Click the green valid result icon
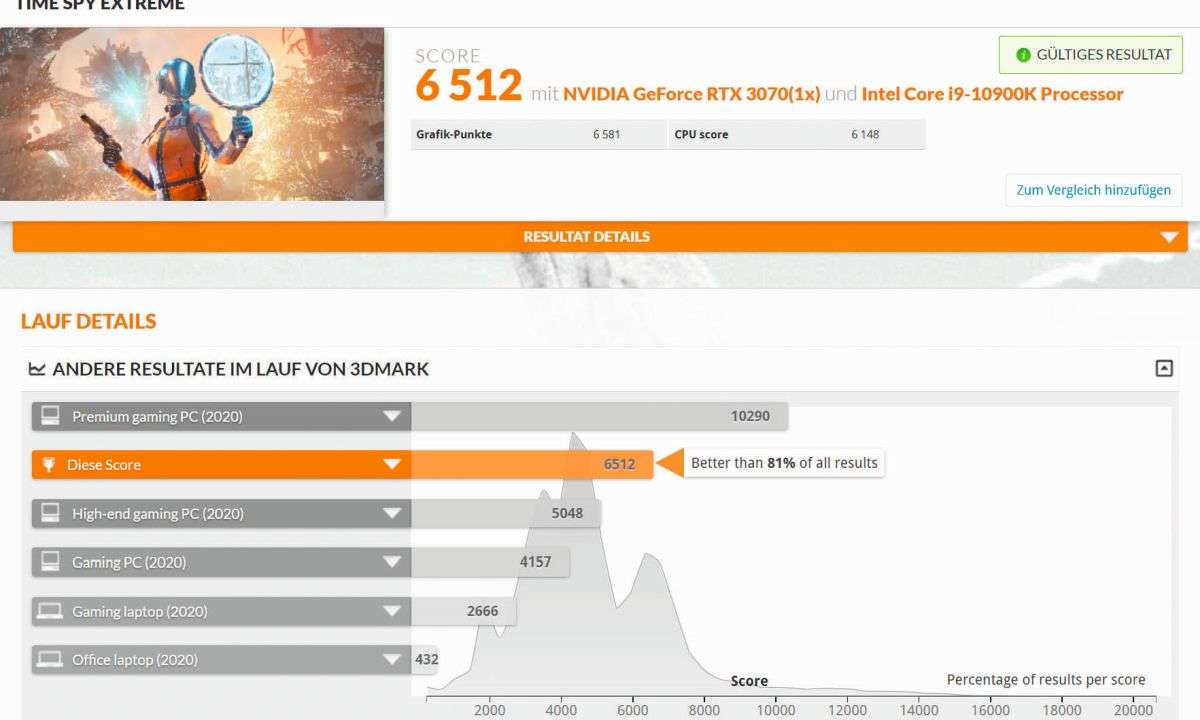 (1023, 55)
